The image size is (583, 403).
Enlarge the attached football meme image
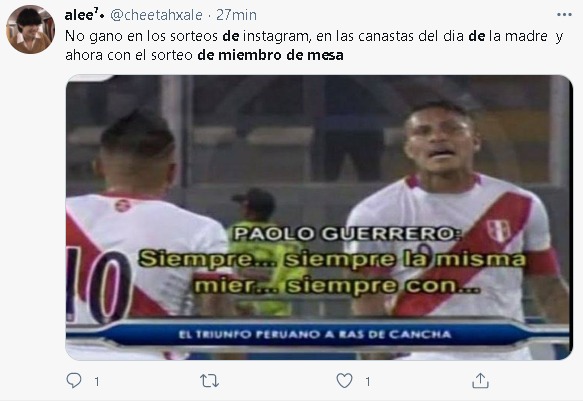click(x=319, y=217)
